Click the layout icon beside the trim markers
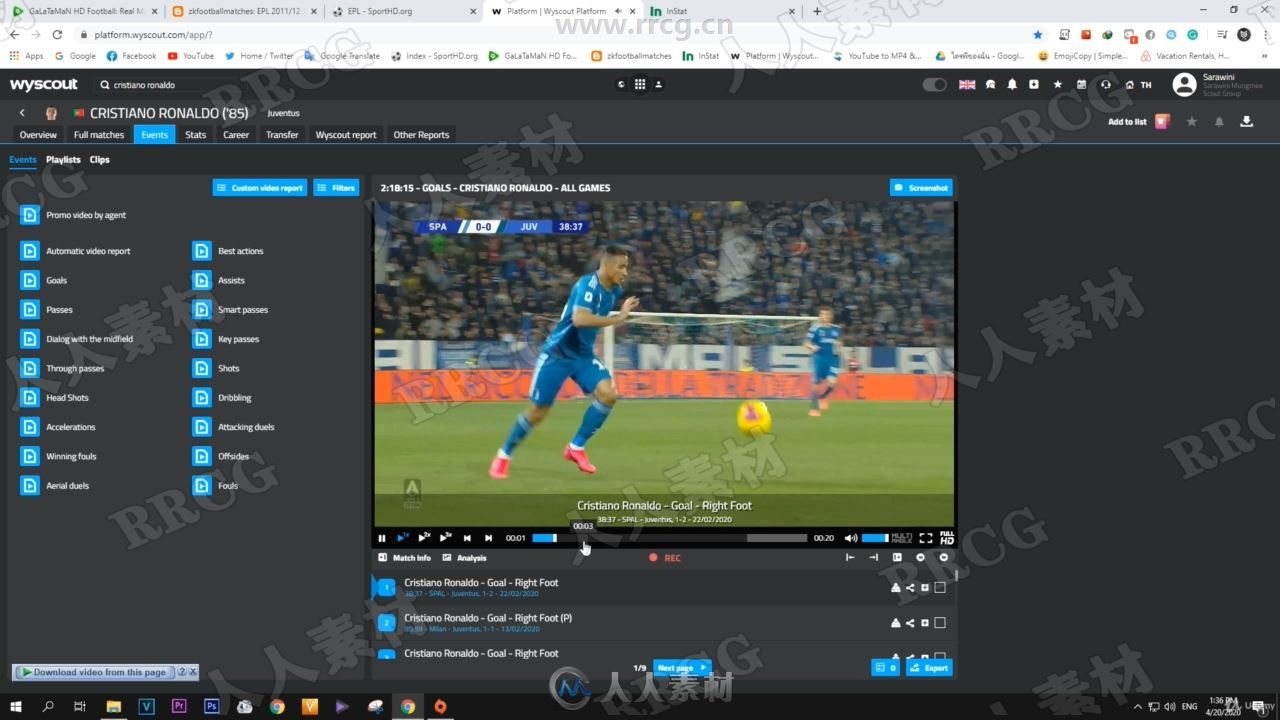 pyautogui.click(x=897, y=558)
